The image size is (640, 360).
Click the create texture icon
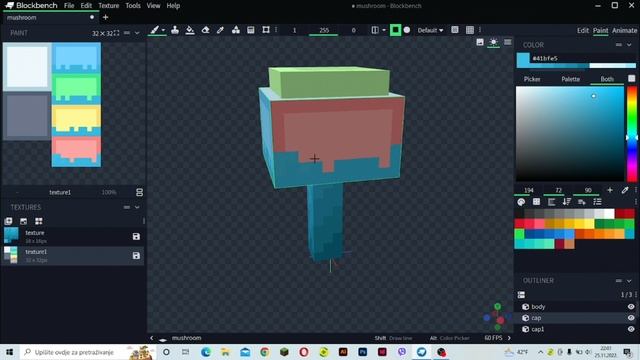(x=8, y=221)
